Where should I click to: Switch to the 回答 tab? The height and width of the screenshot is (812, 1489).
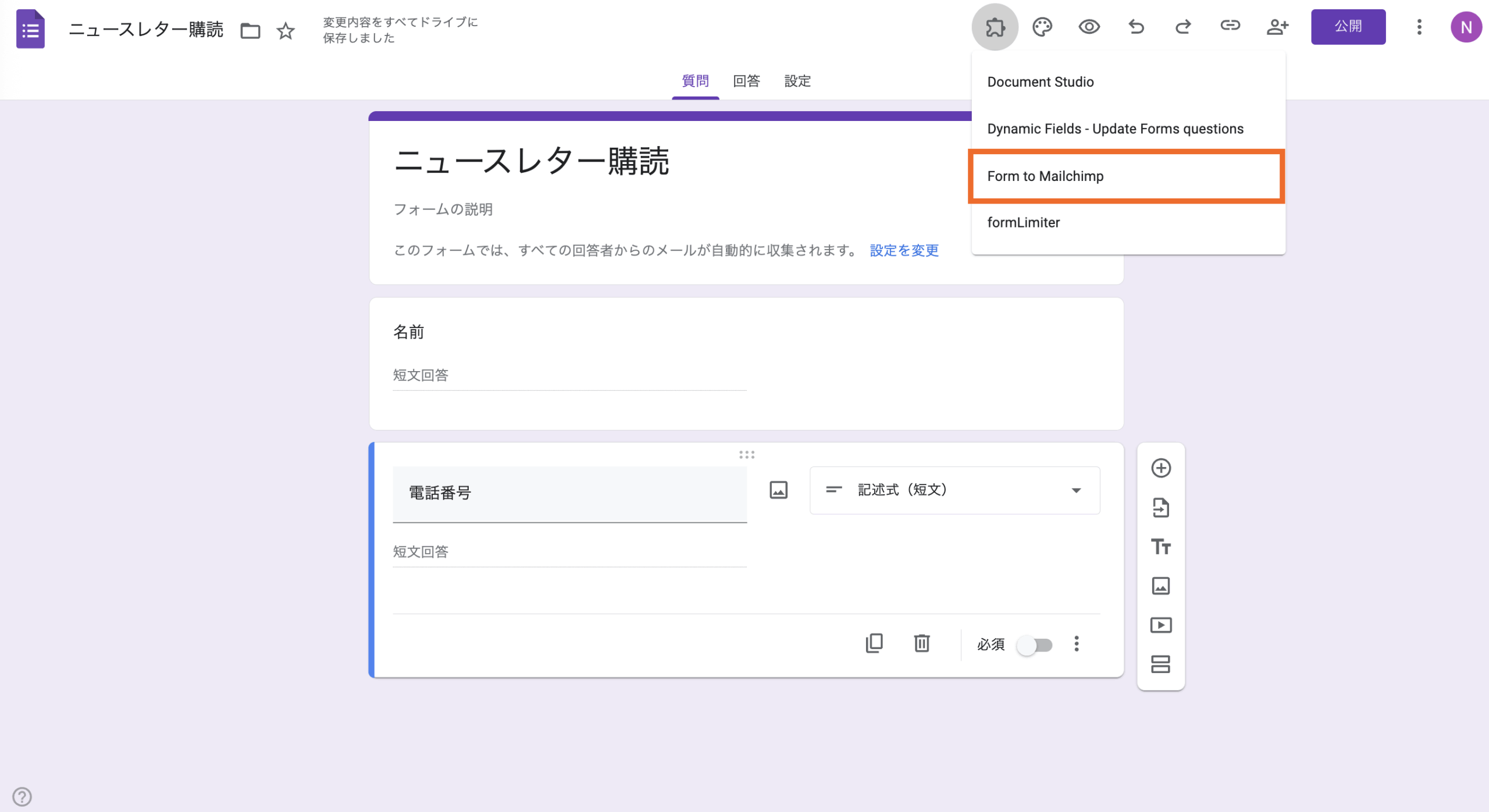click(x=746, y=81)
